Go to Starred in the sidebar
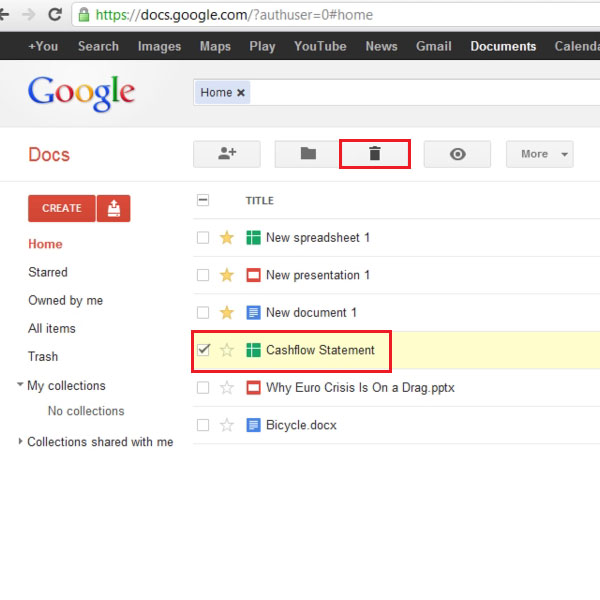 pos(48,272)
